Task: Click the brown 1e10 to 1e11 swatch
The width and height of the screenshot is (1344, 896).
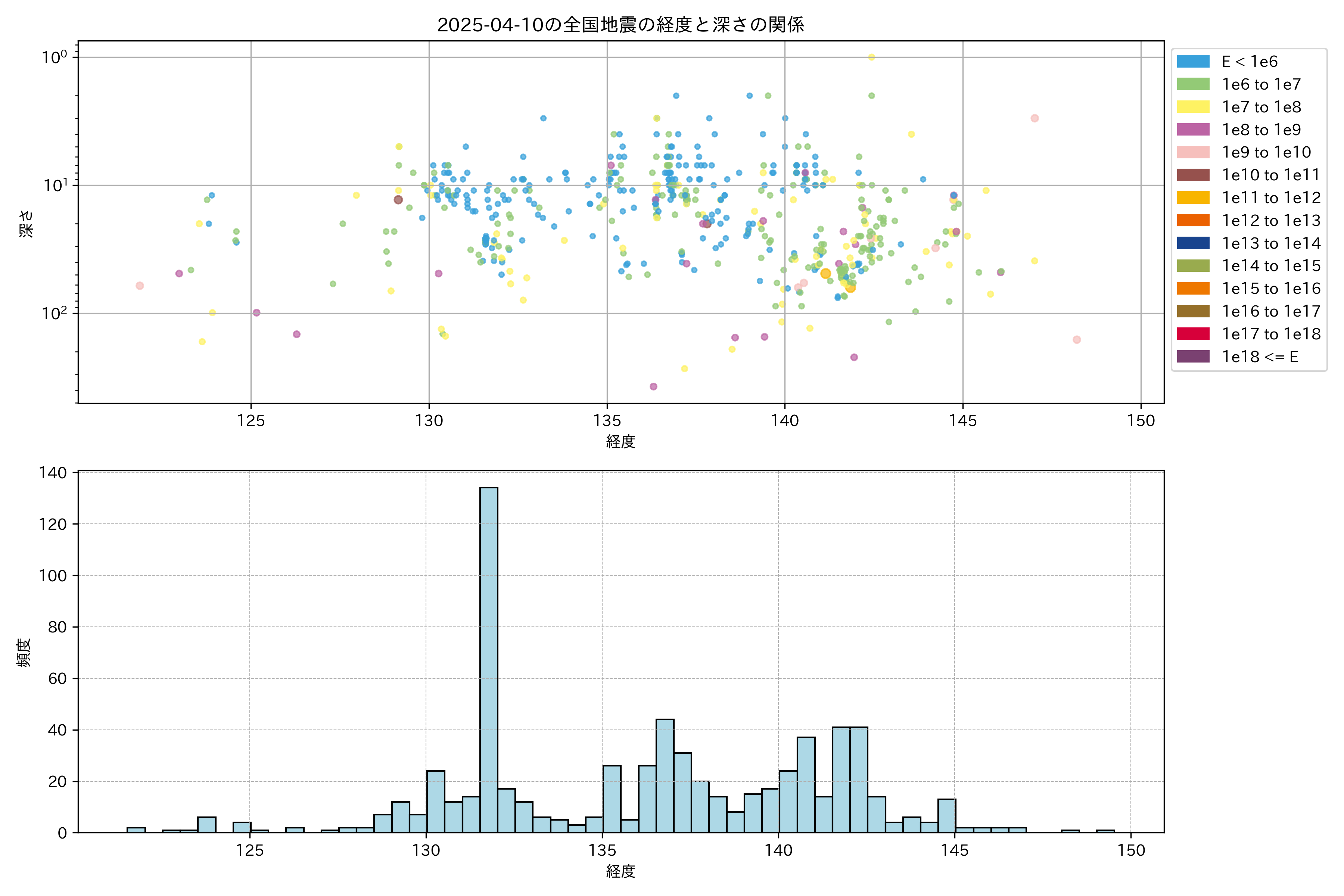Action: tap(1193, 175)
